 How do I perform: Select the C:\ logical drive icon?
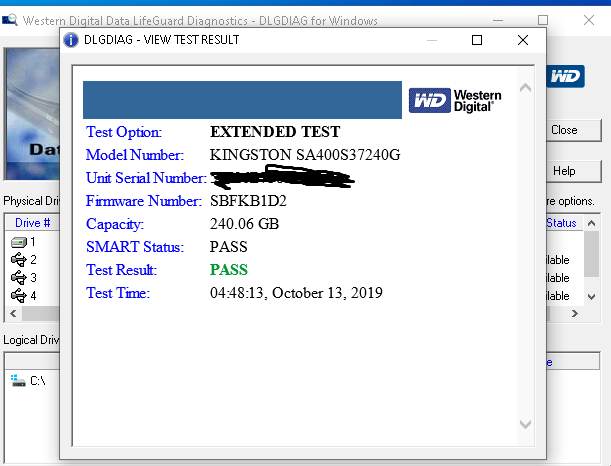pyautogui.click(x=18, y=381)
